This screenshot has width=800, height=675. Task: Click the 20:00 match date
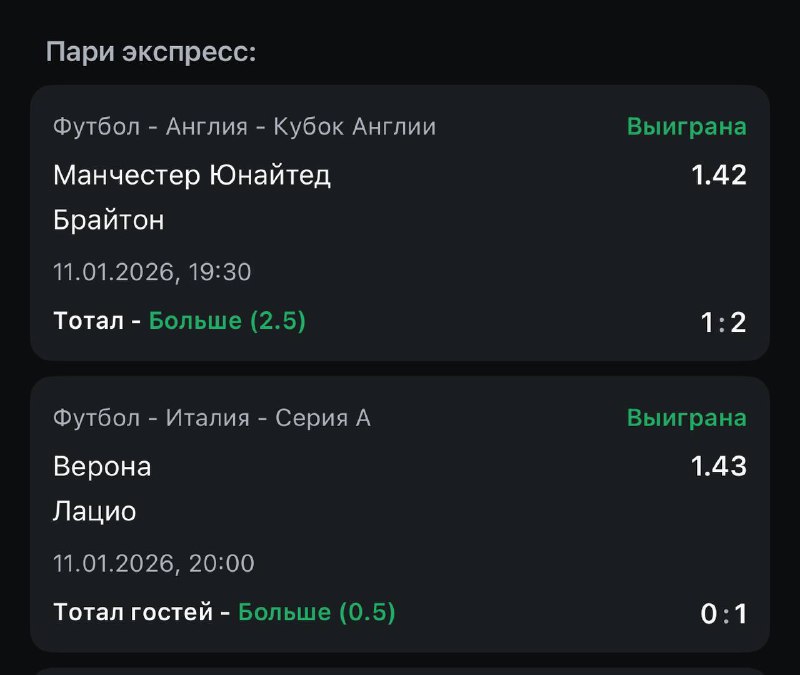pyautogui.click(x=154, y=563)
